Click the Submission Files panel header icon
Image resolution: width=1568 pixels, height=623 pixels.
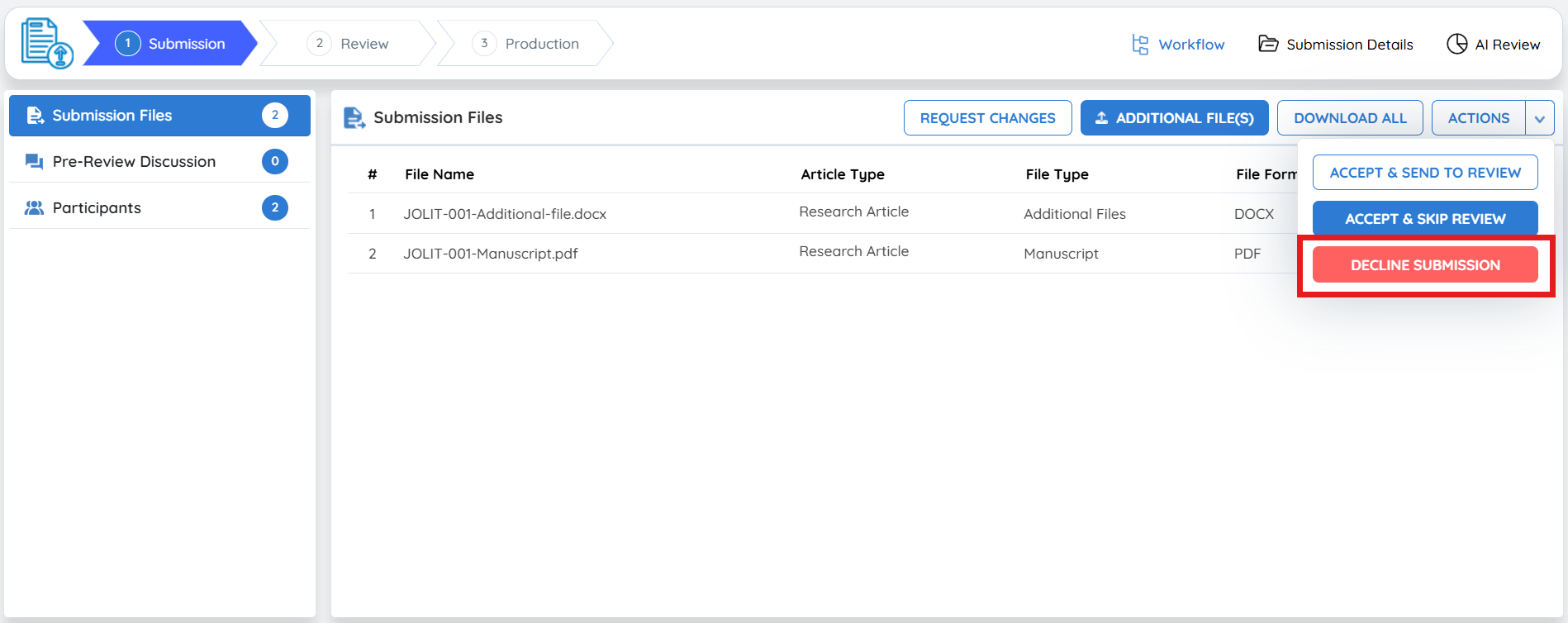point(354,118)
